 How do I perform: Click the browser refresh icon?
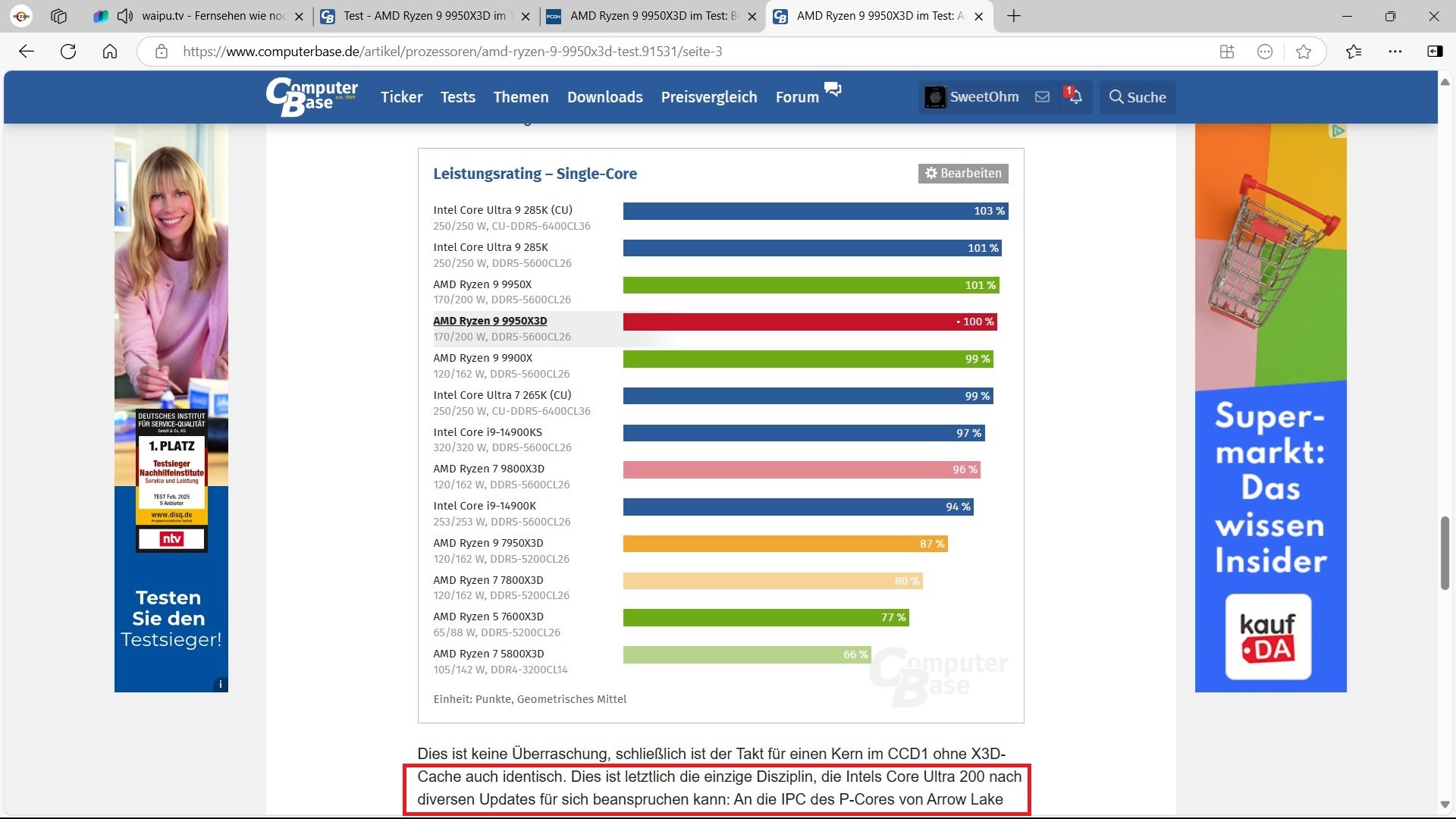coord(68,52)
